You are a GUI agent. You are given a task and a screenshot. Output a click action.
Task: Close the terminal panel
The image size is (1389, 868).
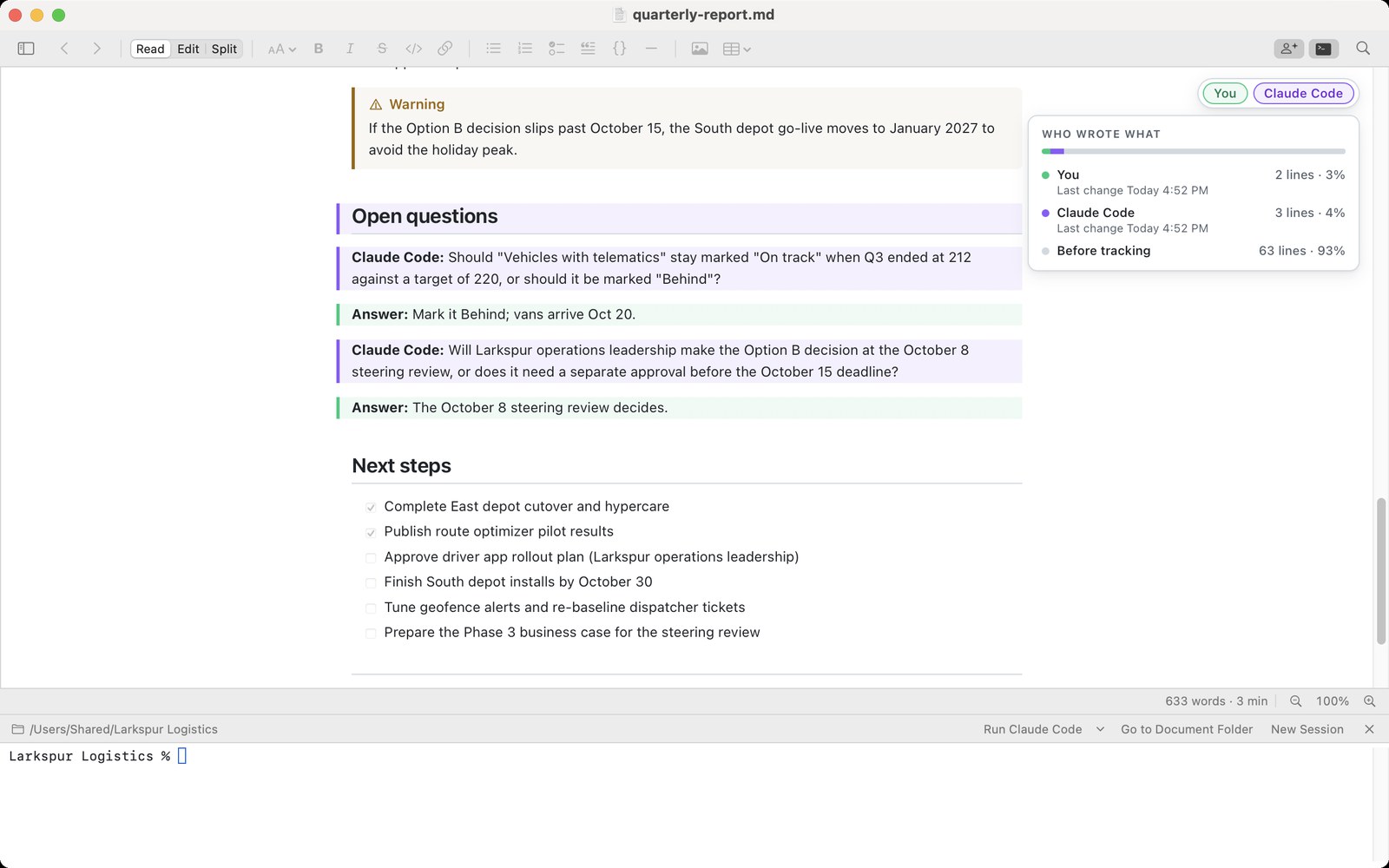click(x=1369, y=729)
